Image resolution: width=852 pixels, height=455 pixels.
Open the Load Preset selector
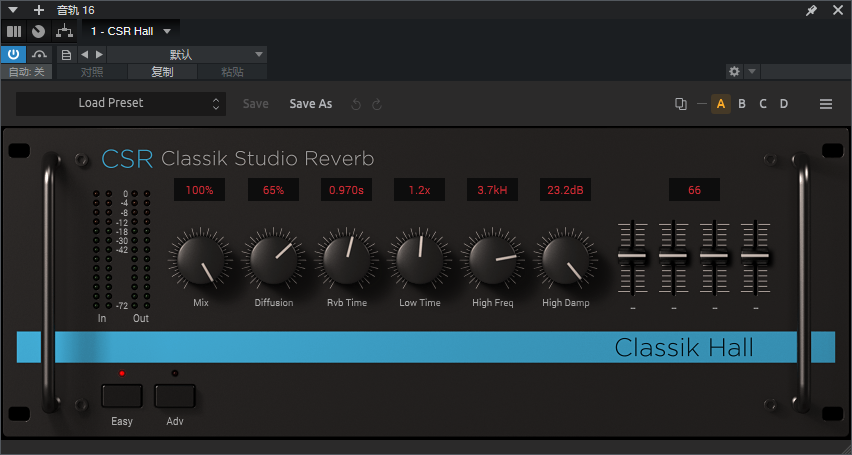121,103
